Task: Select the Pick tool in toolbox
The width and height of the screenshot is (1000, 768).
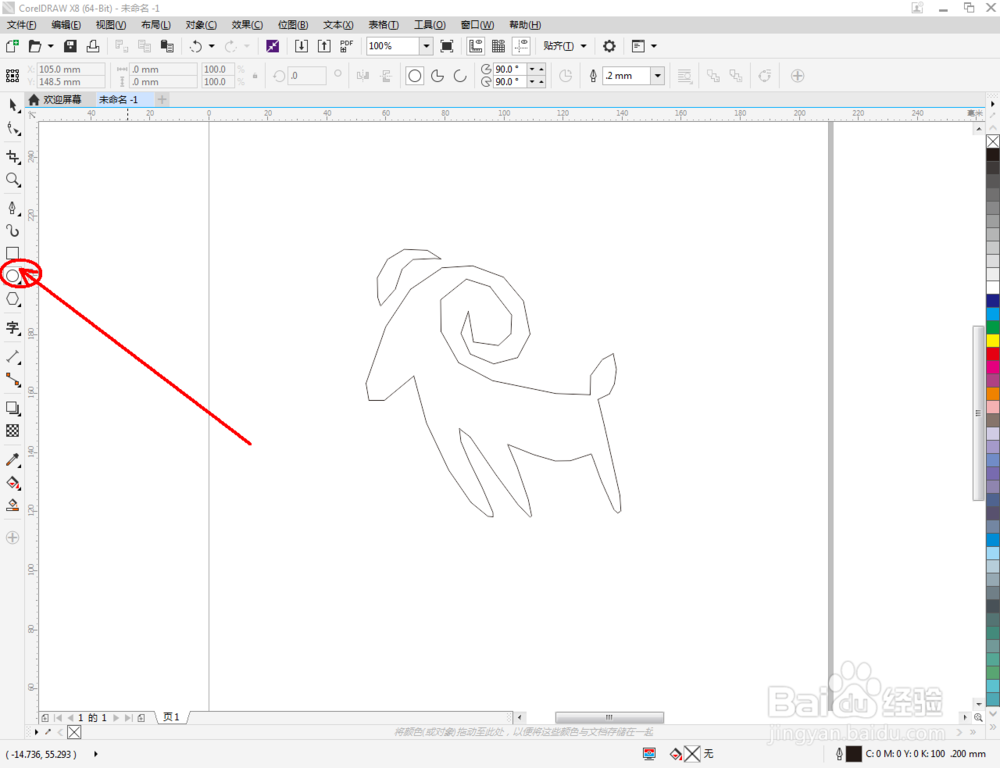Action: point(13,105)
